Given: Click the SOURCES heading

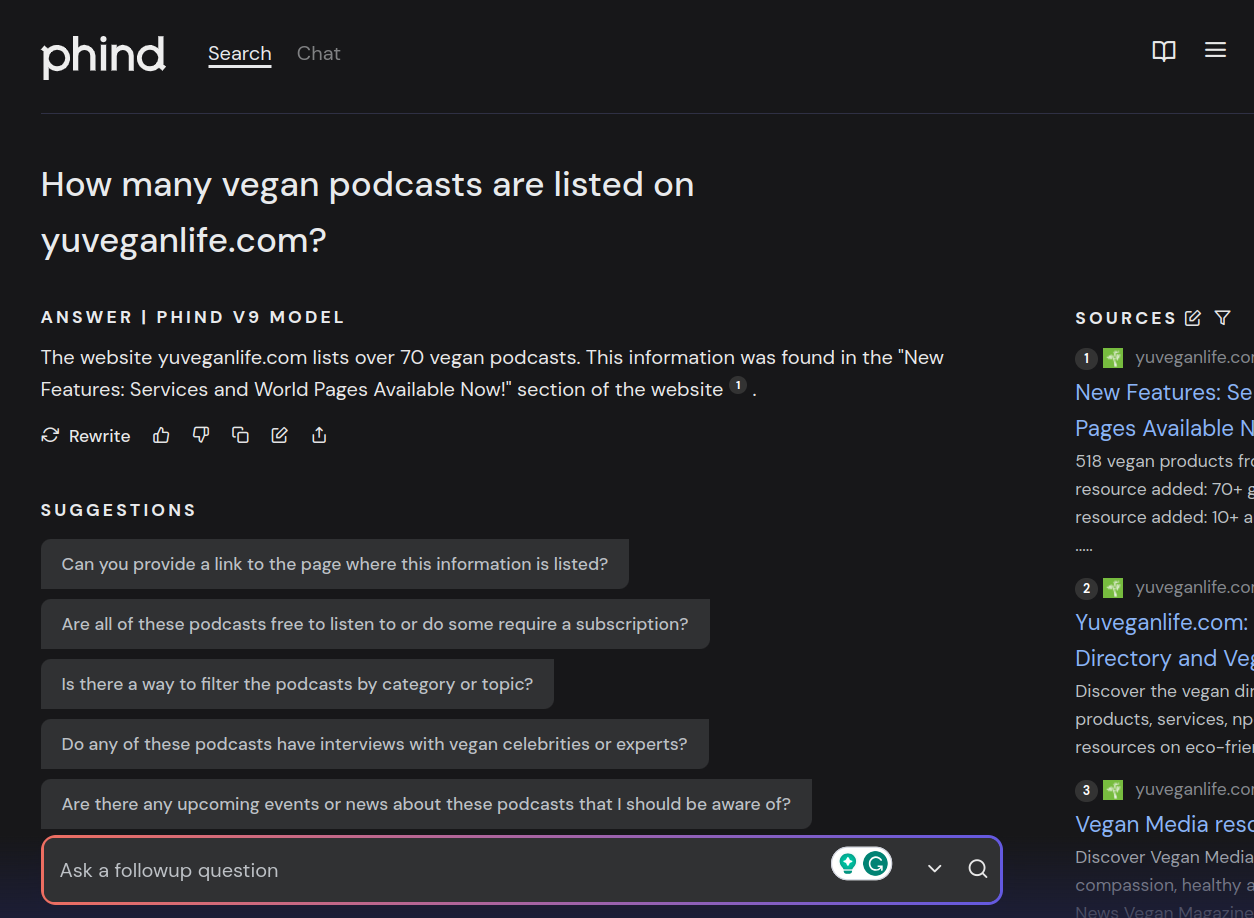Looking at the screenshot, I should pos(1126,318).
